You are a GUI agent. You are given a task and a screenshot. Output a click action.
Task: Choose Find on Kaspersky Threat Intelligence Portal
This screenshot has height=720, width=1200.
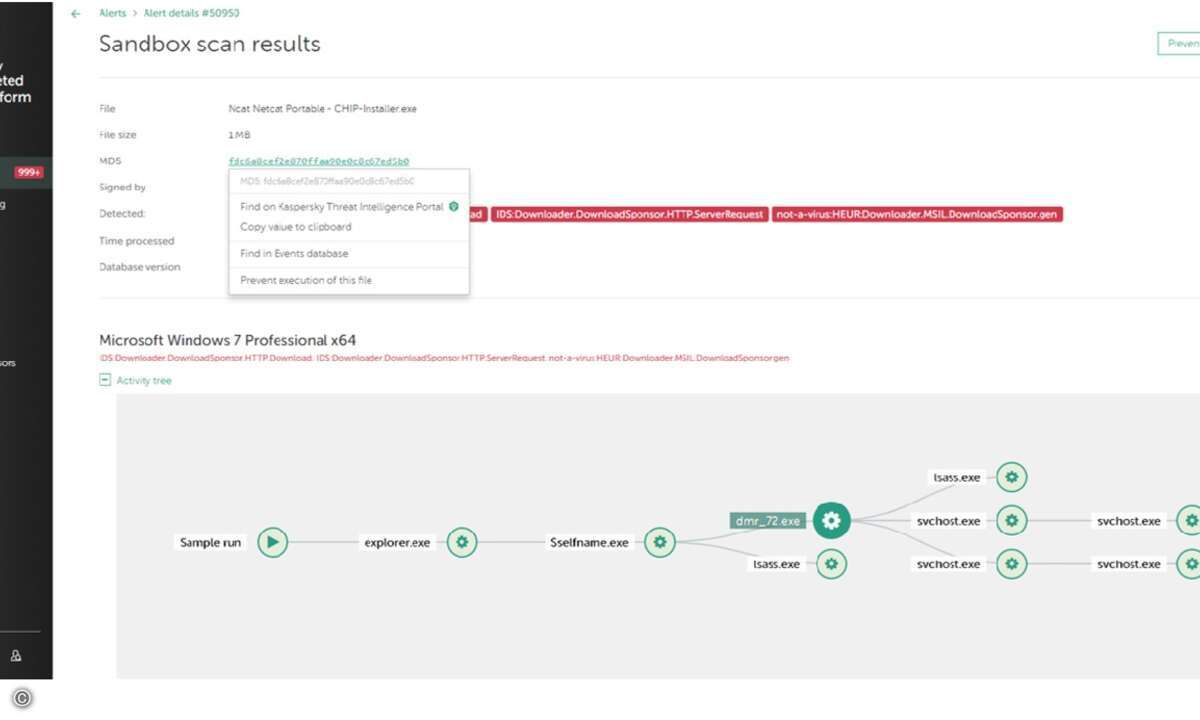point(341,207)
